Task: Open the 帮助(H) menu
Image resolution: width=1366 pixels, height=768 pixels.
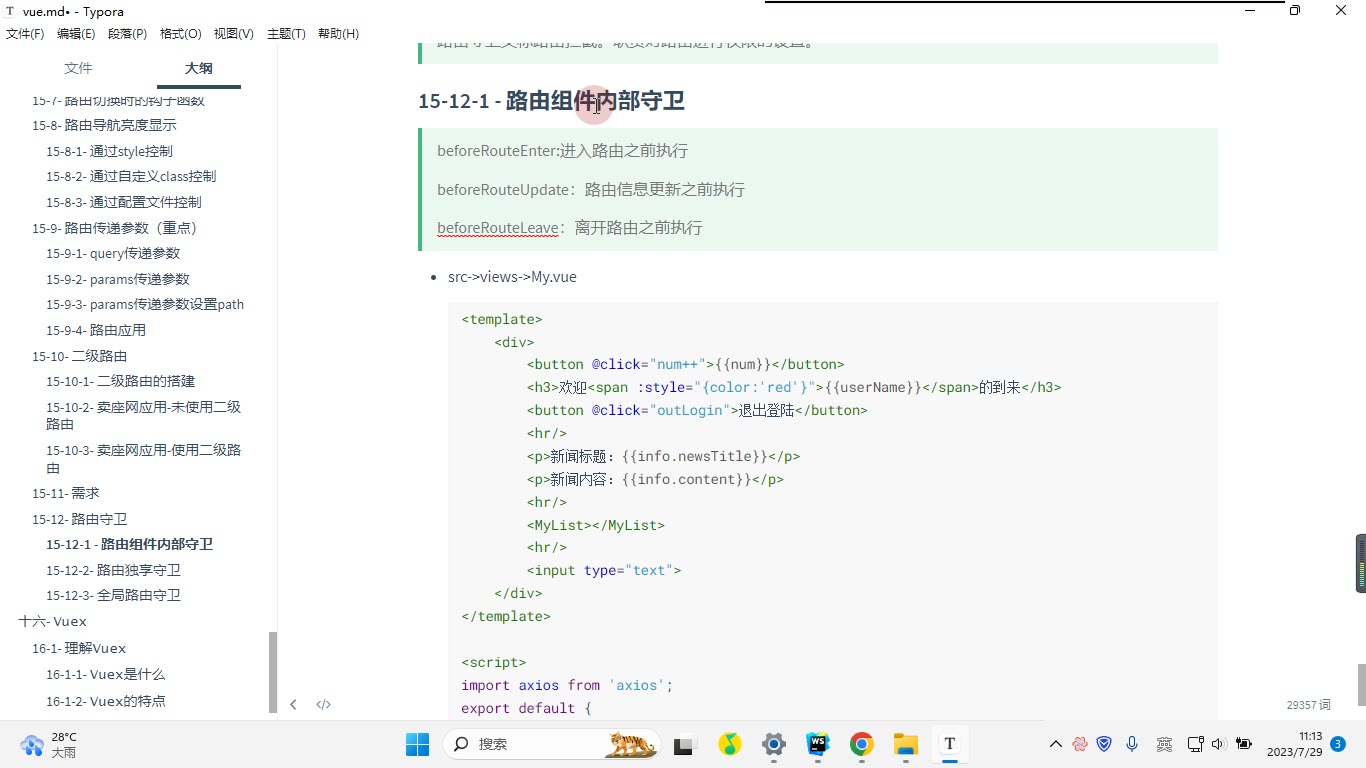Action: coord(338,33)
